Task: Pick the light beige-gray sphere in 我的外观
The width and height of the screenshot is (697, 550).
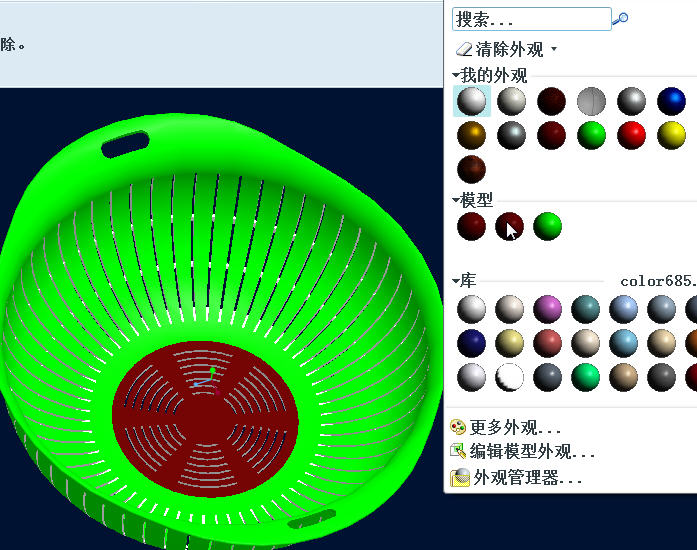Action: pyautogui.click(x=511, y=101)
